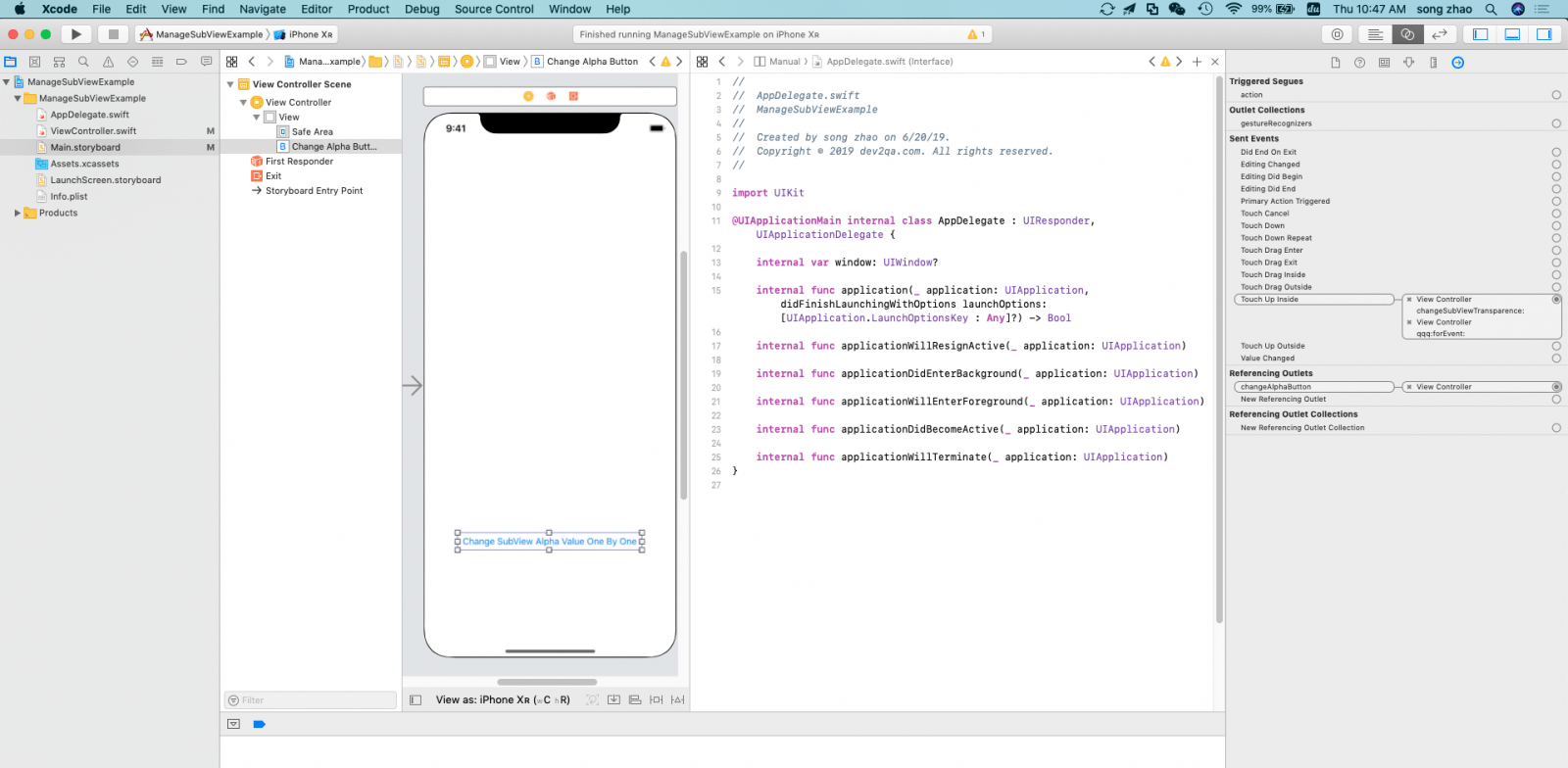The height and width of the screenshot is (768, 1568).
Task: Open the Xcode application menu
Action: pos(60,9)
